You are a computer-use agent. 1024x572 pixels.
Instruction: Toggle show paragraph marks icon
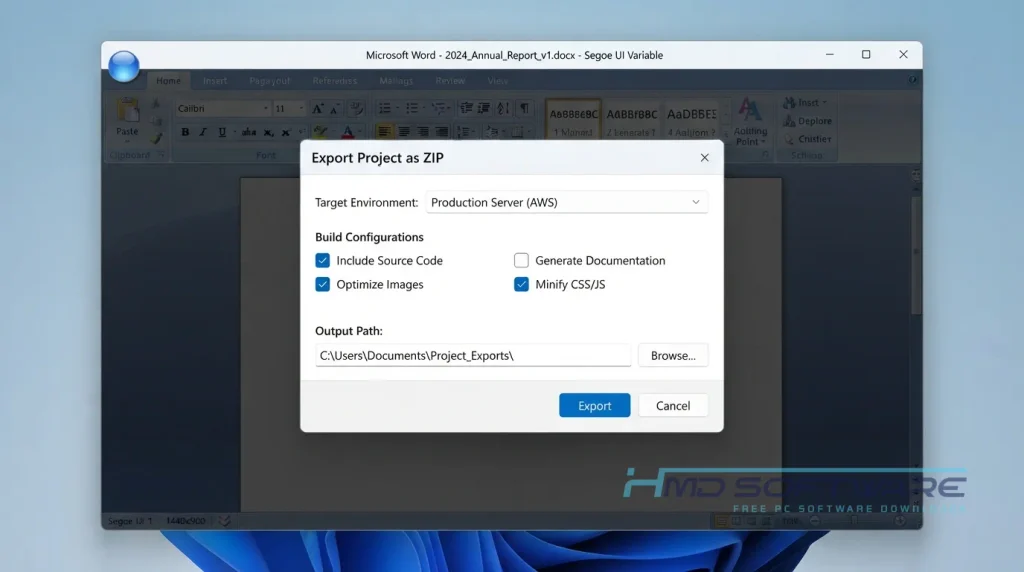[x=524, y=108]
